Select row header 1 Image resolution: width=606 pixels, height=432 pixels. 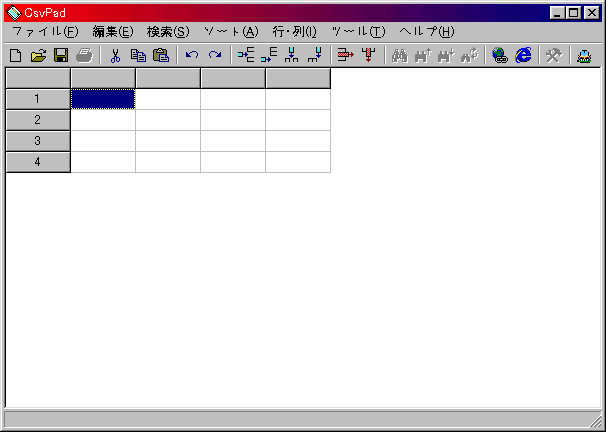38,99
